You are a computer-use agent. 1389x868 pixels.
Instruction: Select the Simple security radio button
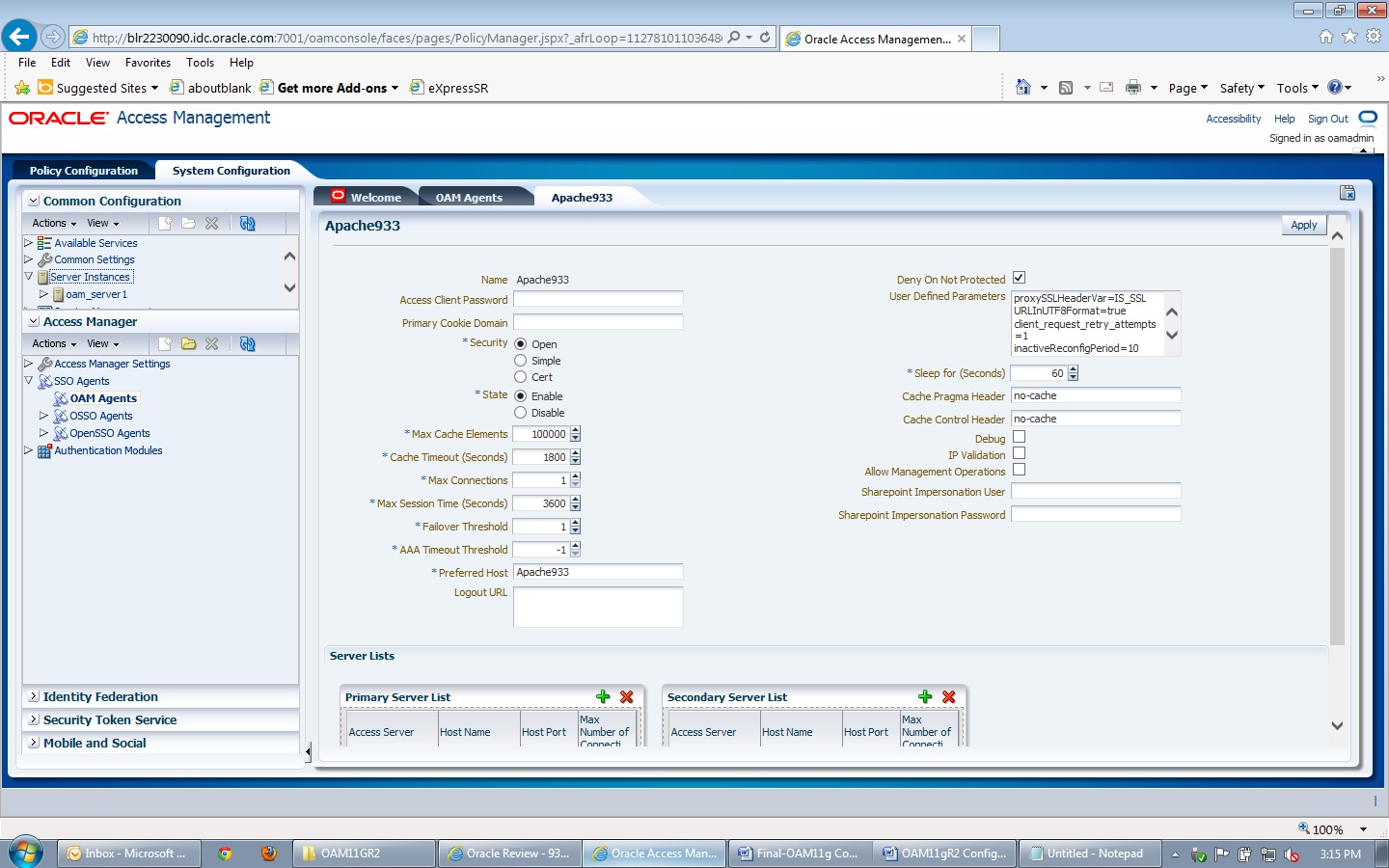521,361
